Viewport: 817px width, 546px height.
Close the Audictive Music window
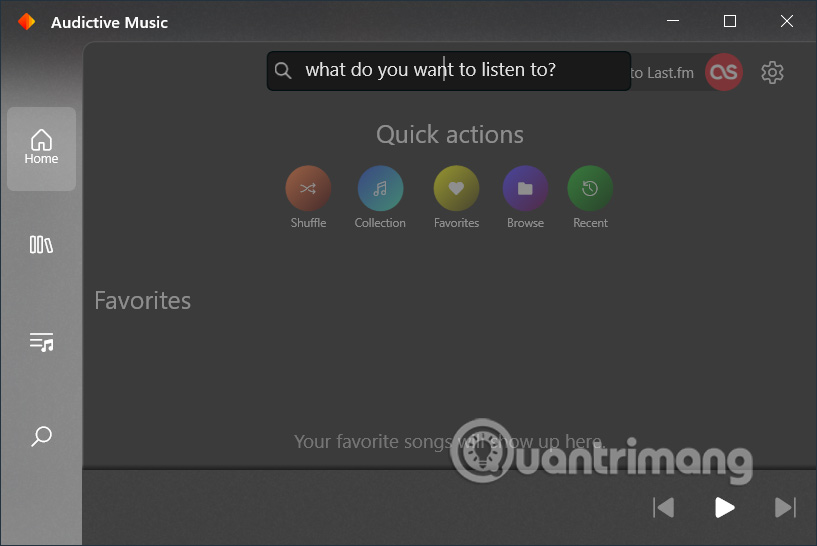(x=787, y=21)
